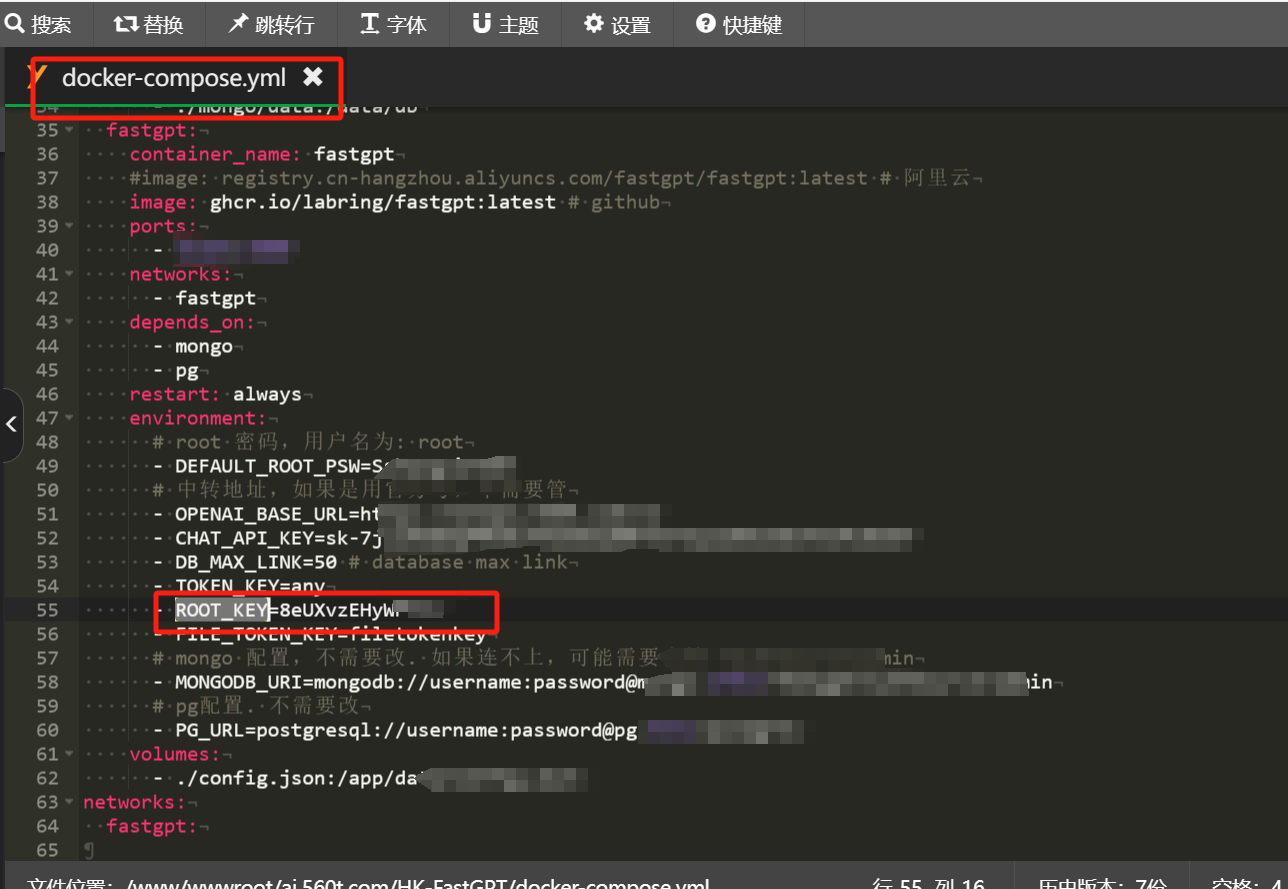This screenshot has width=1288, height=889.
Task: Open the 替换 replace tool
Action: (x=148, y=24)
